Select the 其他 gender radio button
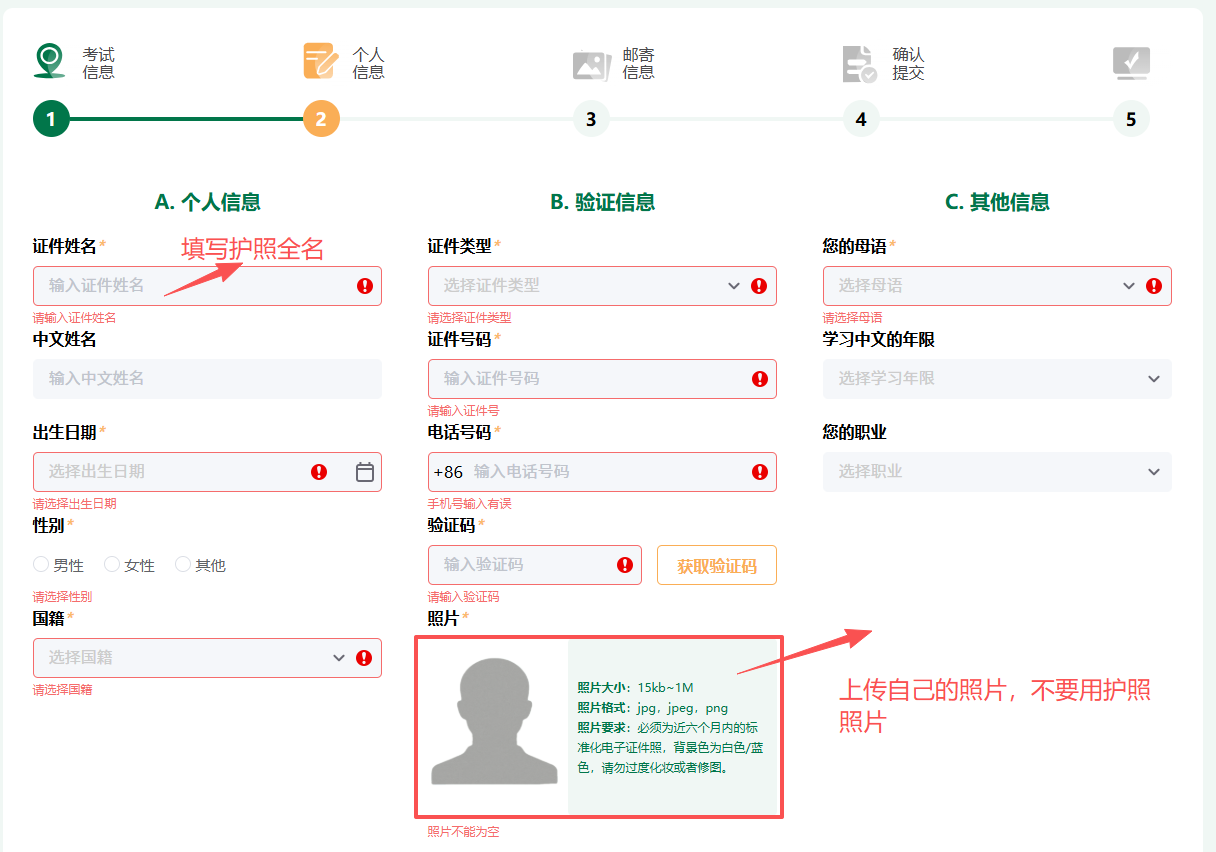The image size is (1216, 852). click(183, 565)
